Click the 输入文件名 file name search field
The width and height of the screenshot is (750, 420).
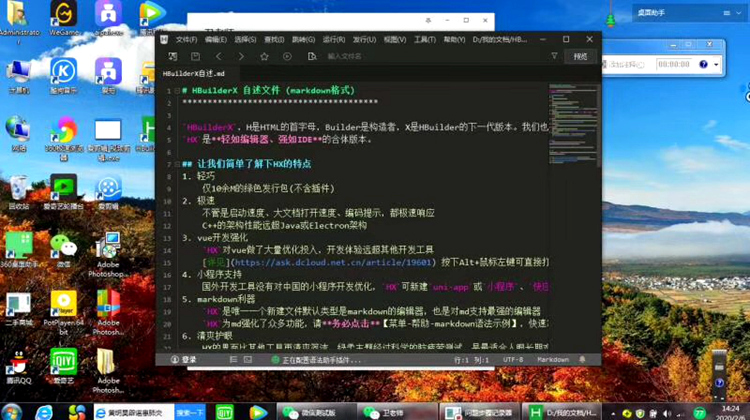tap(433, 56)
